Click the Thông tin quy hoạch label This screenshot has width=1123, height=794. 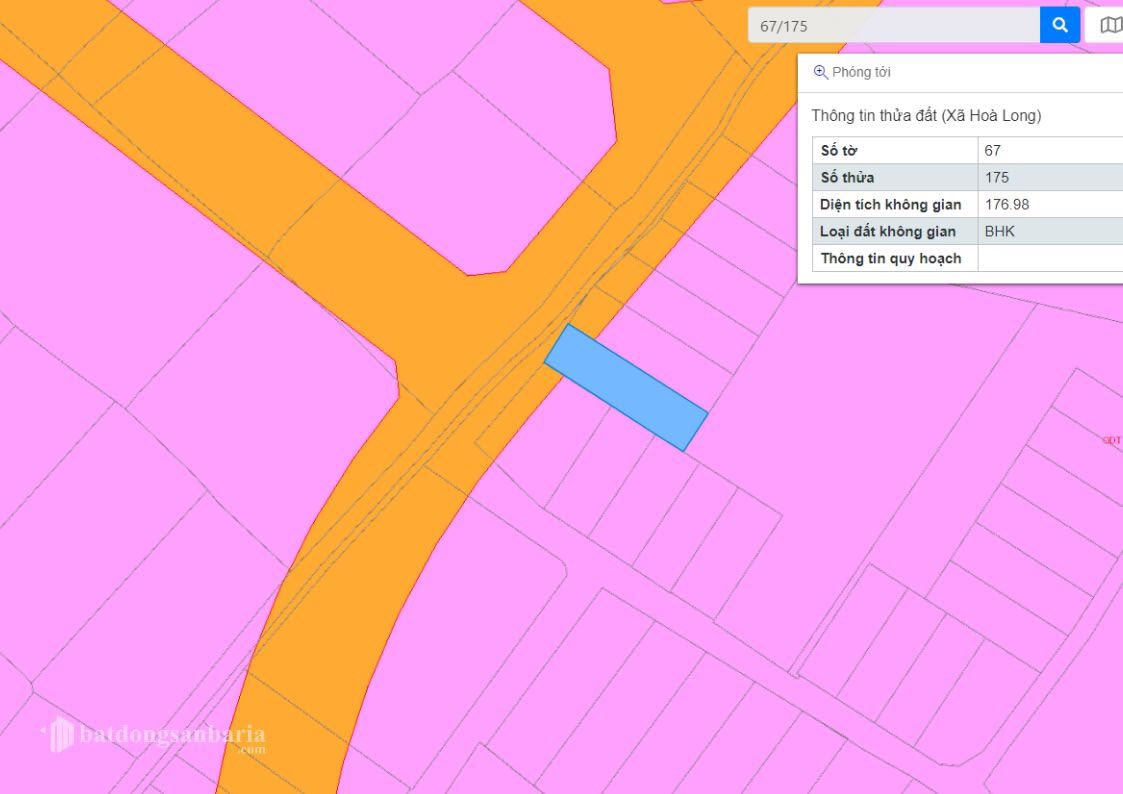click(x=890, y=259)
